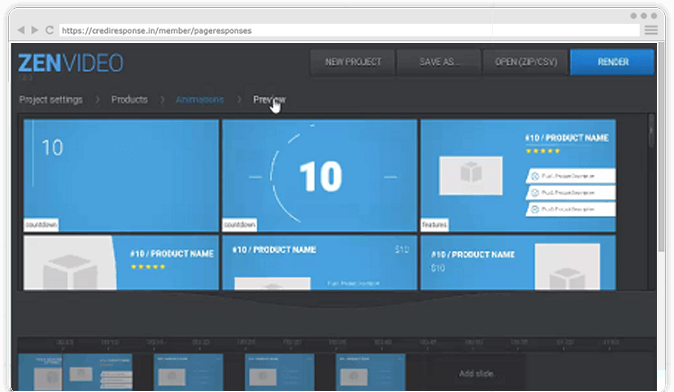Click the browser forward arrow
The image size is (674, 392).
click(x=35, y=30)
